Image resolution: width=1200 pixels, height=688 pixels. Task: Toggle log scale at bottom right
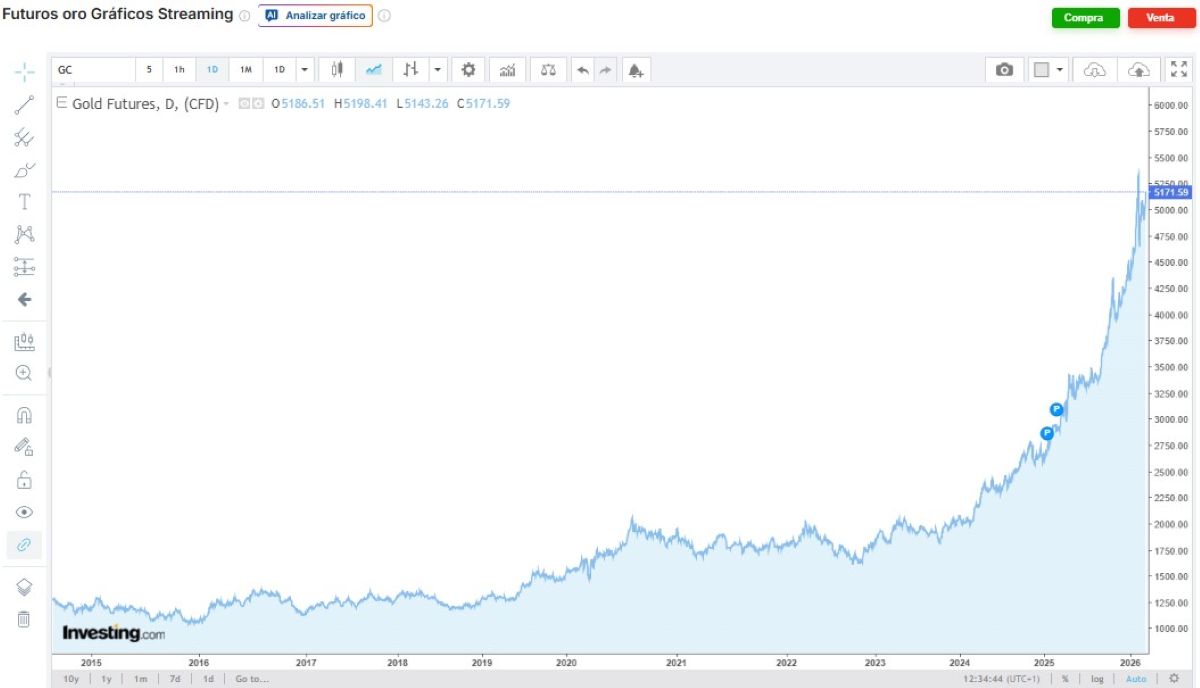[x=1097, y=679]
